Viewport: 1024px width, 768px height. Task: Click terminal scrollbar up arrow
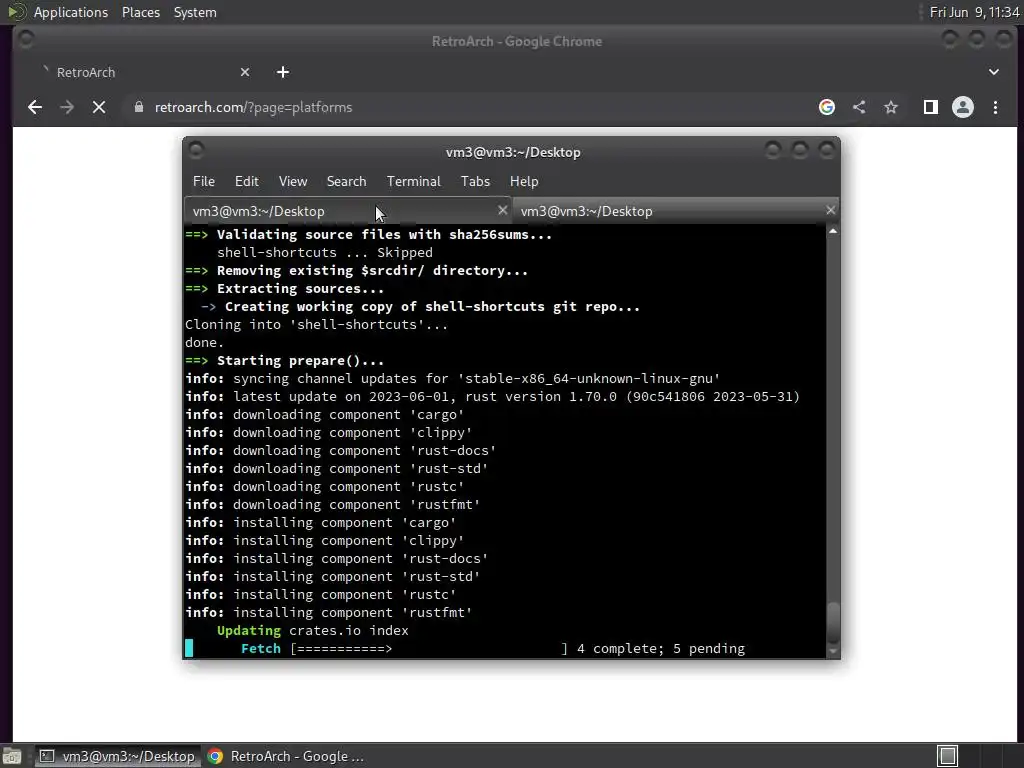pyautogui.click(x=833, y=231)
